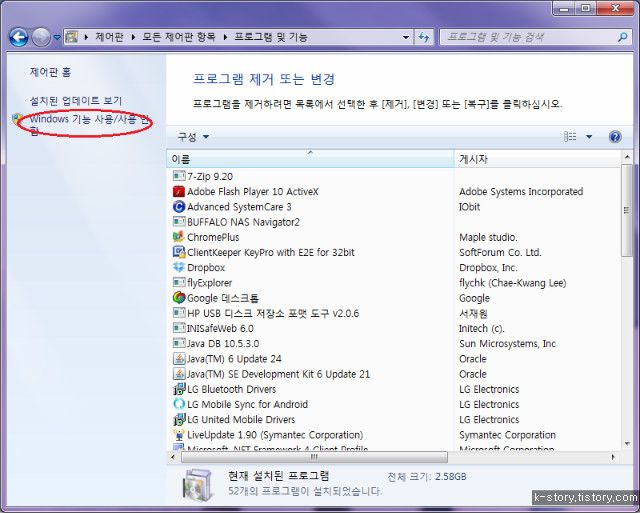640x513 pixels.
Task: Select the 7-Zip 9.20 icon
Action: 179,176
